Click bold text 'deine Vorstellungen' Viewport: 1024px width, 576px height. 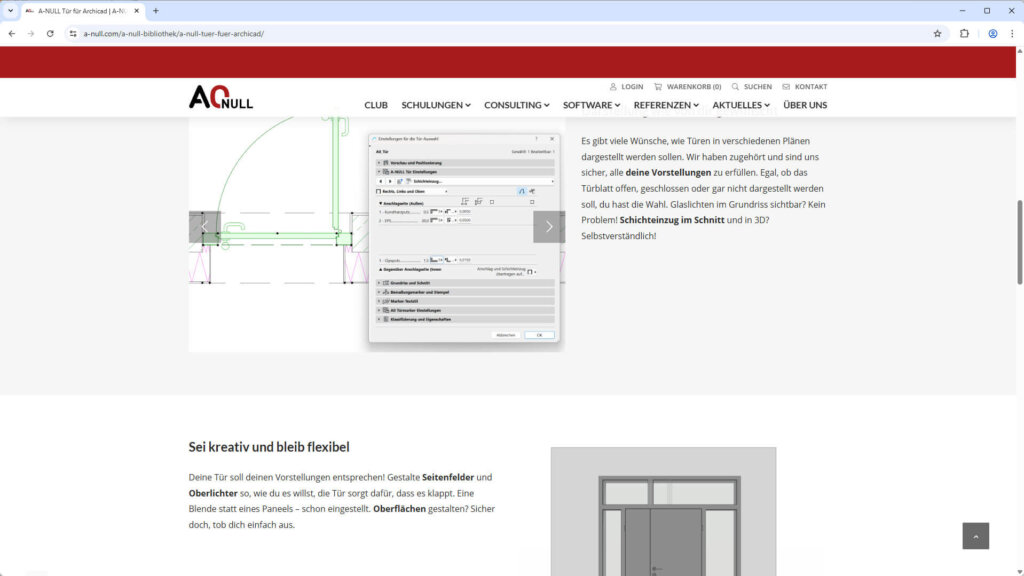(x=668, y=172)
